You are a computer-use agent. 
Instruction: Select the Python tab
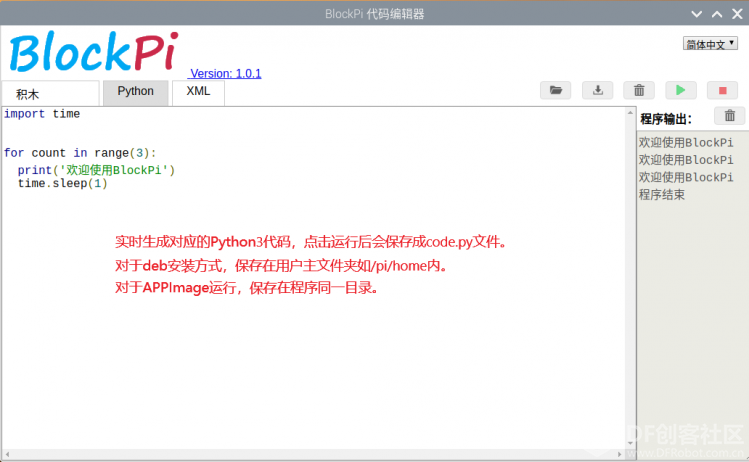pos(136,92)
